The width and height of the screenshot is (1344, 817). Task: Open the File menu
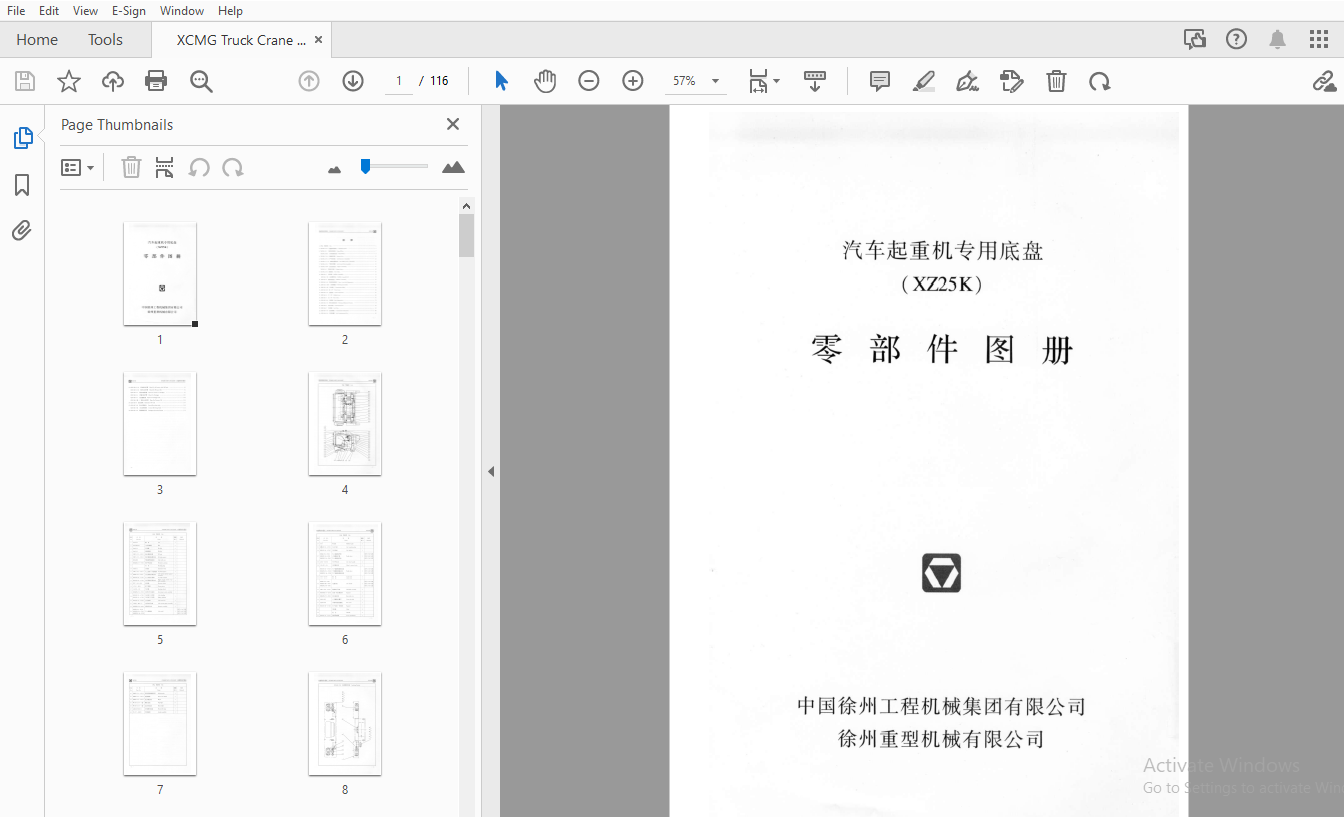pyautogui.click(x=16, y=10)
